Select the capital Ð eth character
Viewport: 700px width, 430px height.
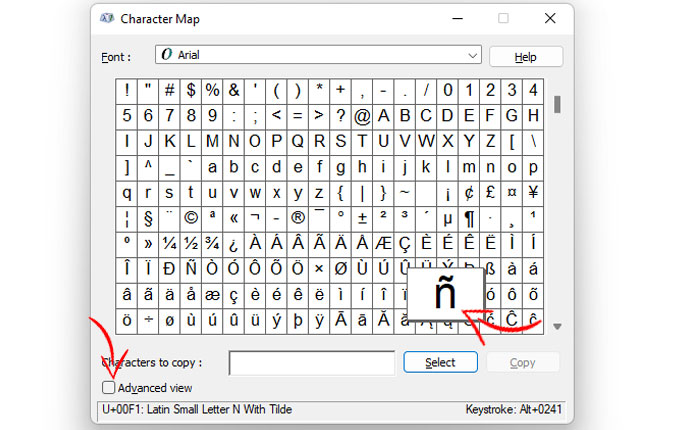[x=169, y=269]
